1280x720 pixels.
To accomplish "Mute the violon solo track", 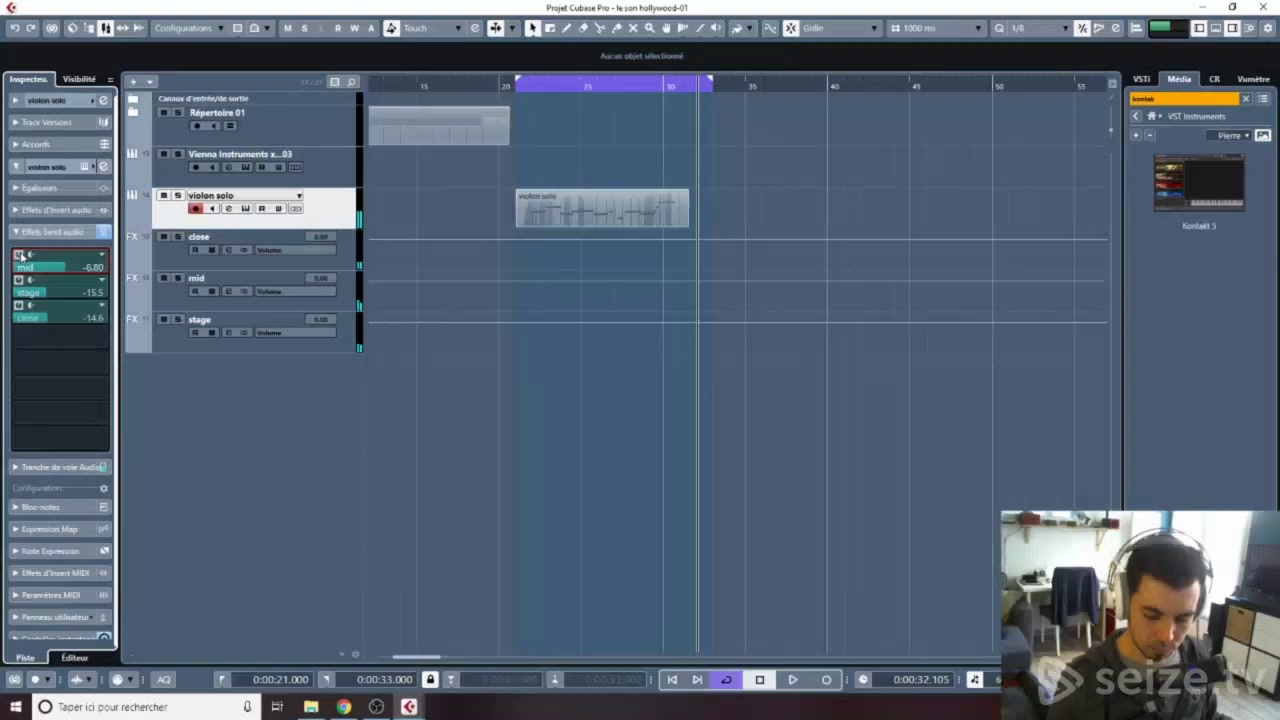I will 164,196.
